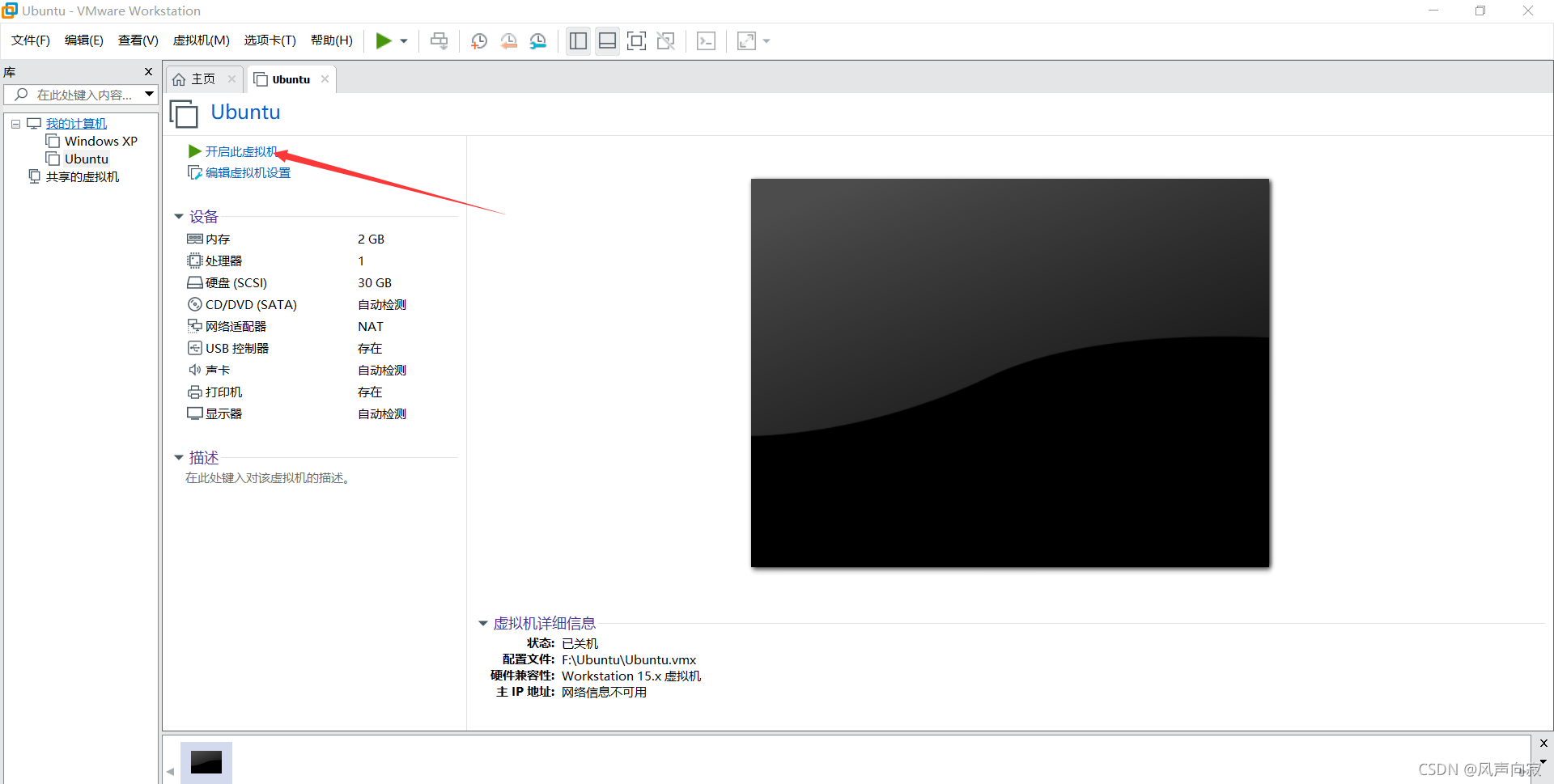Click the green Power On toolbar button

[x=384, y=40]
